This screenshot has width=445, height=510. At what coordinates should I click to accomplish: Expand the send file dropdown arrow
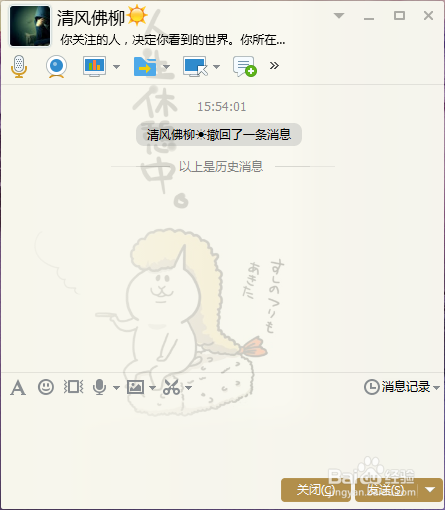pyautogui.click(x=166, y=67)
